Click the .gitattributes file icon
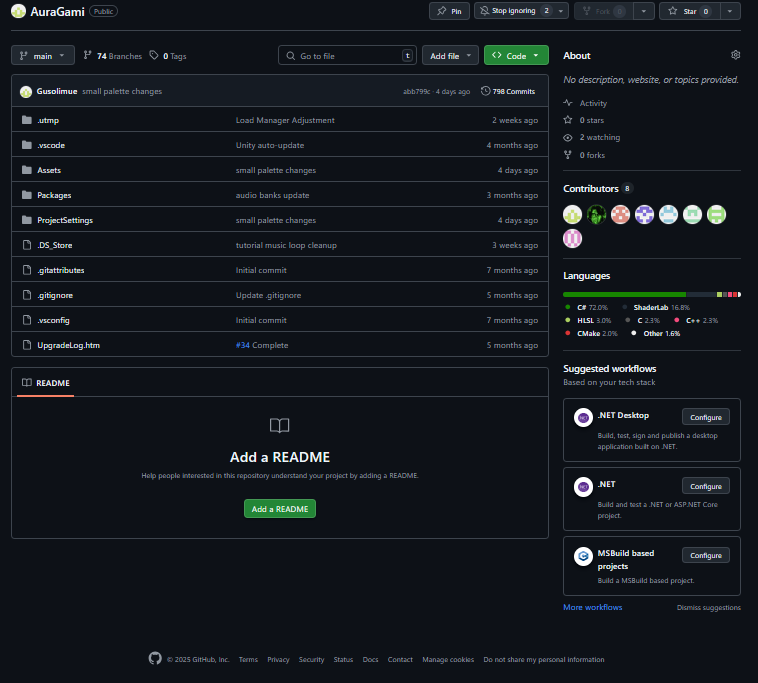The width and height of the screenshot is (758, 683). pyautogui.click(x=27, y=270)
